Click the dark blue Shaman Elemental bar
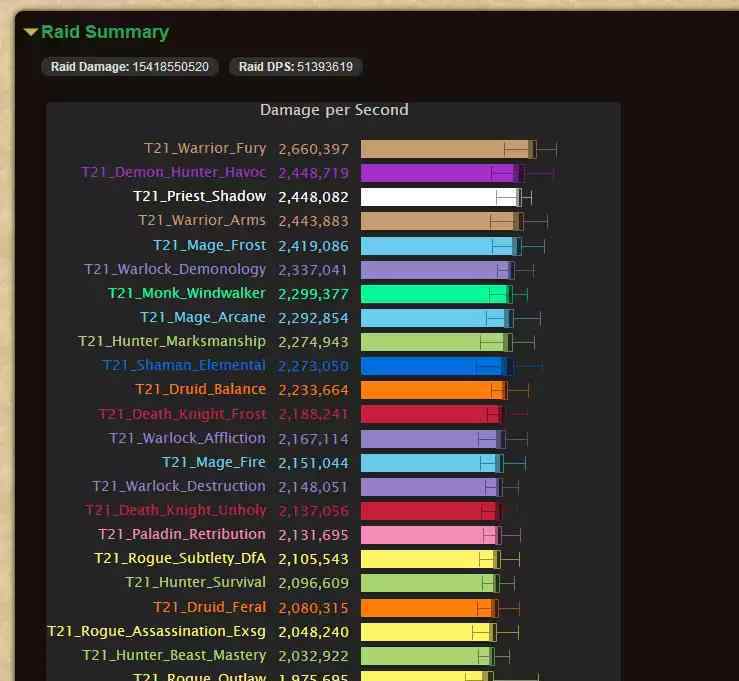 pyautogui.click(x=436, y=366)
